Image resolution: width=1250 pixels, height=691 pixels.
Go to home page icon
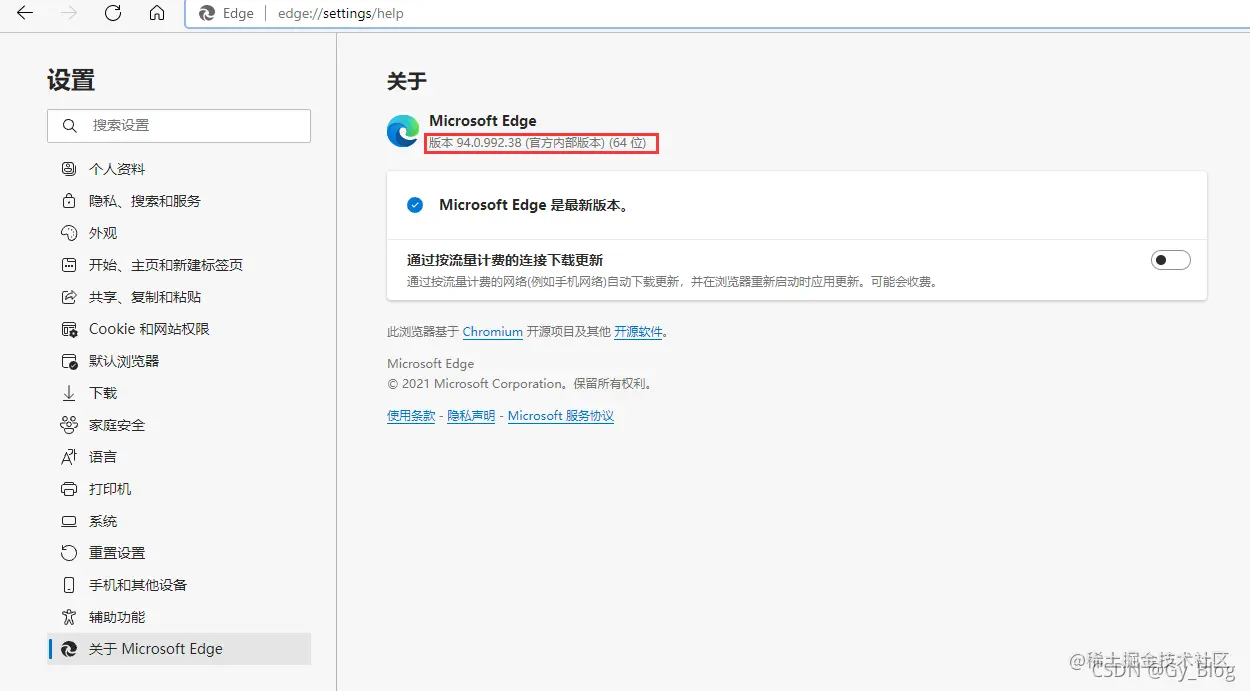157,13
